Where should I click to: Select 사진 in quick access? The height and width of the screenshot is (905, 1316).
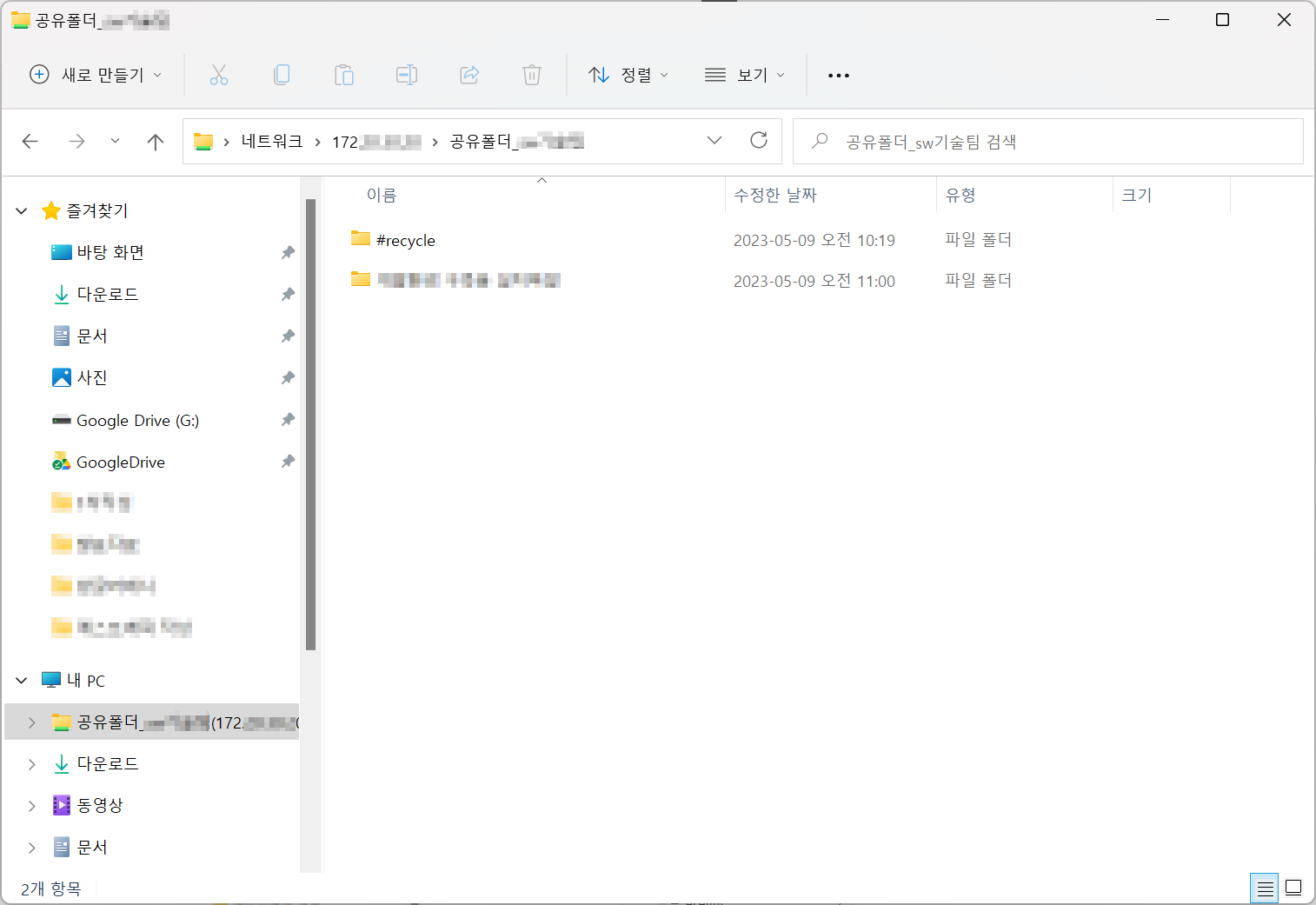(x=92, y=378)
